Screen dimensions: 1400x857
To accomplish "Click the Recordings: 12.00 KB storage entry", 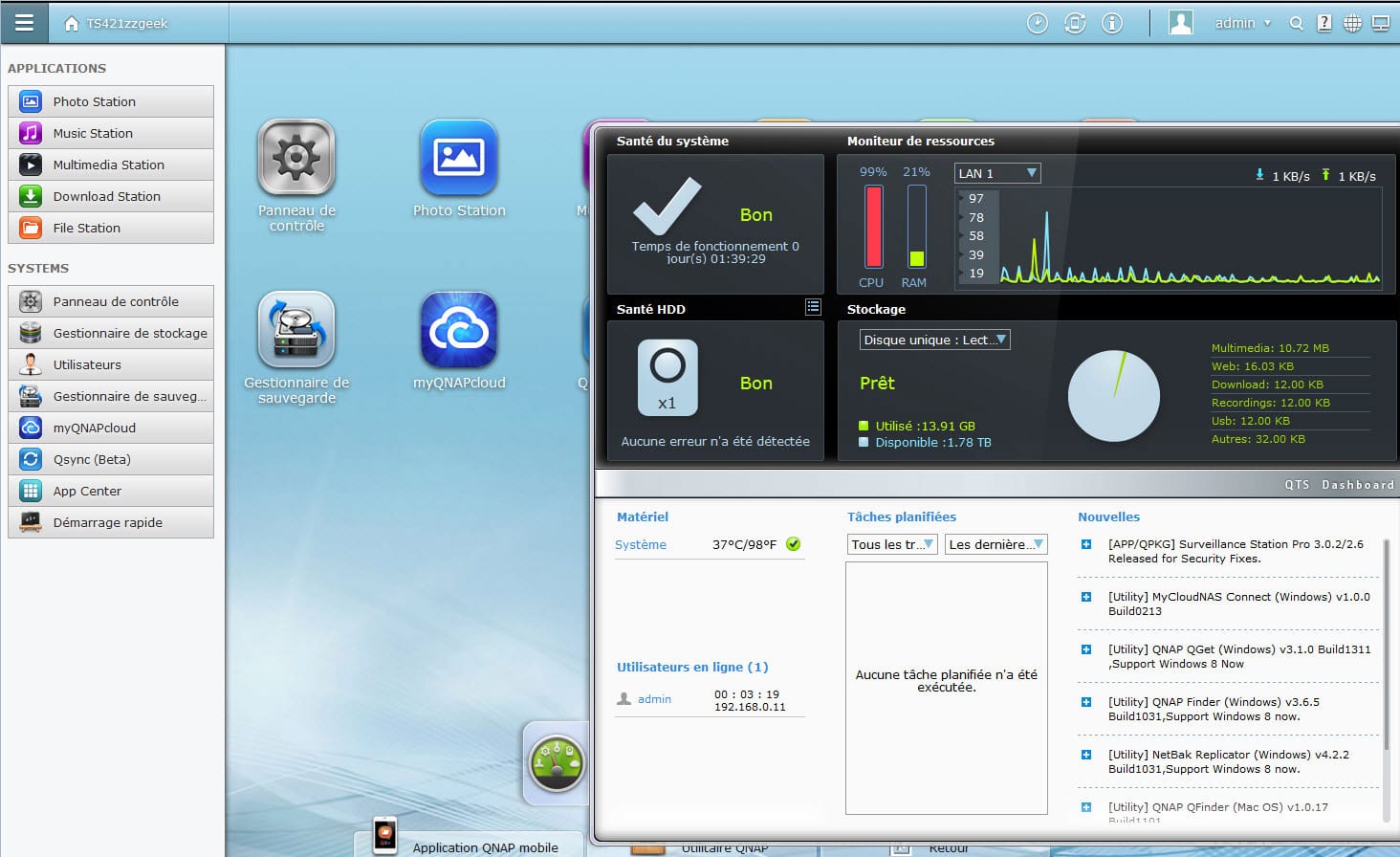I will tap(1270, 403).
